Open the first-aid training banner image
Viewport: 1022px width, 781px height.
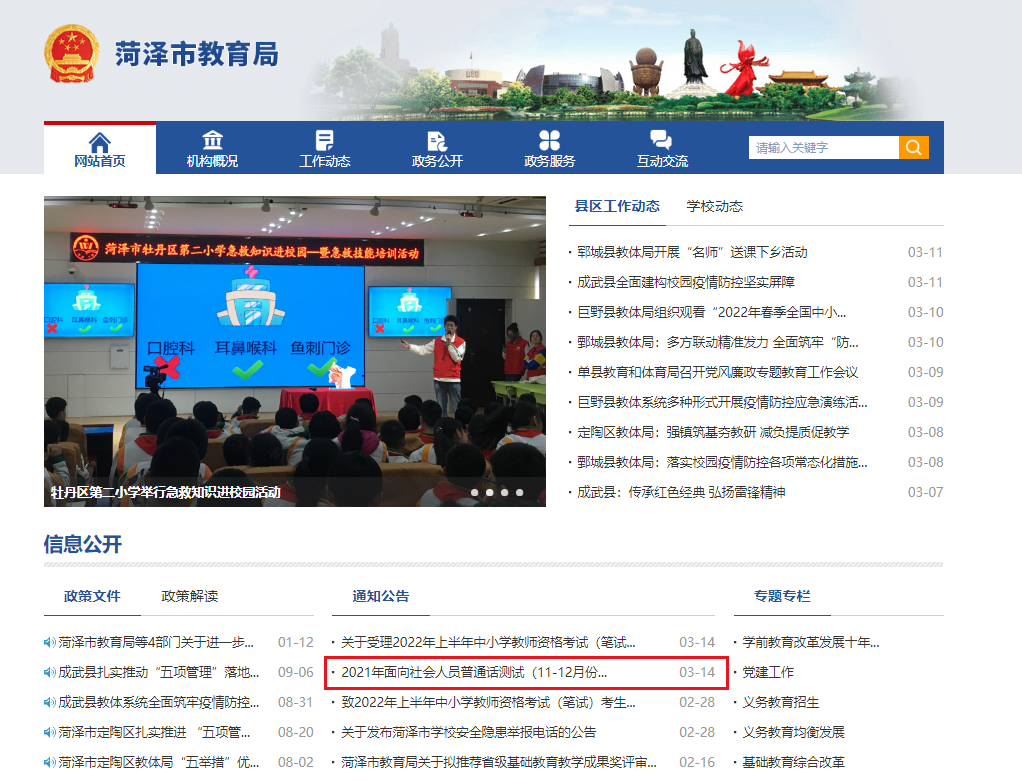click(294, 350)
